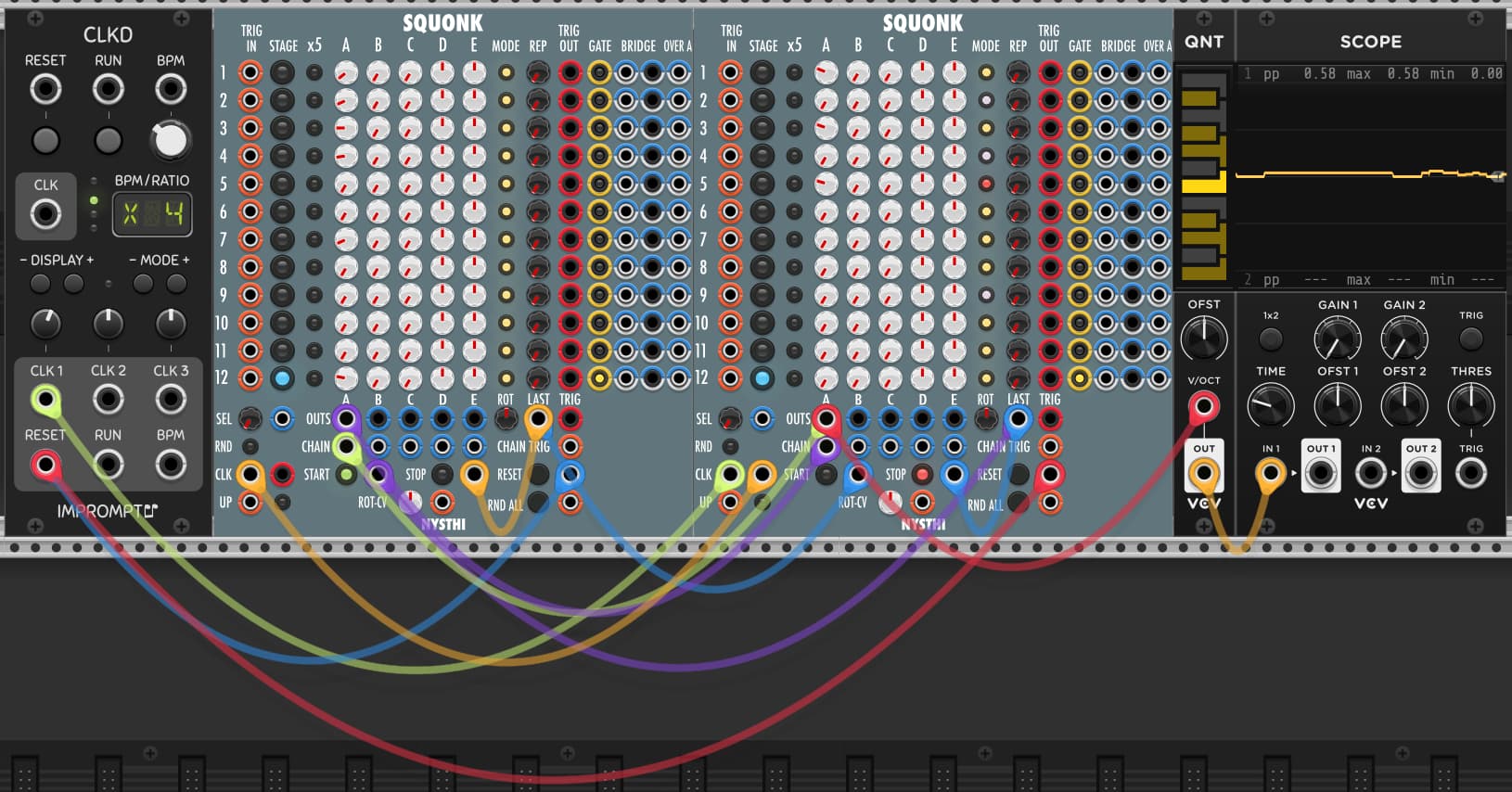Screen dimensions: 1512x792
Task: Click the CLK 2 output jack on CLKD
Action: (109, 400)
